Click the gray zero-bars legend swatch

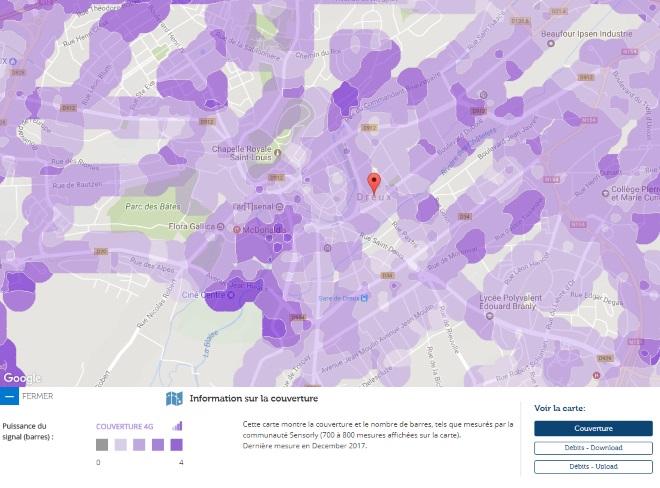[102, 445]
